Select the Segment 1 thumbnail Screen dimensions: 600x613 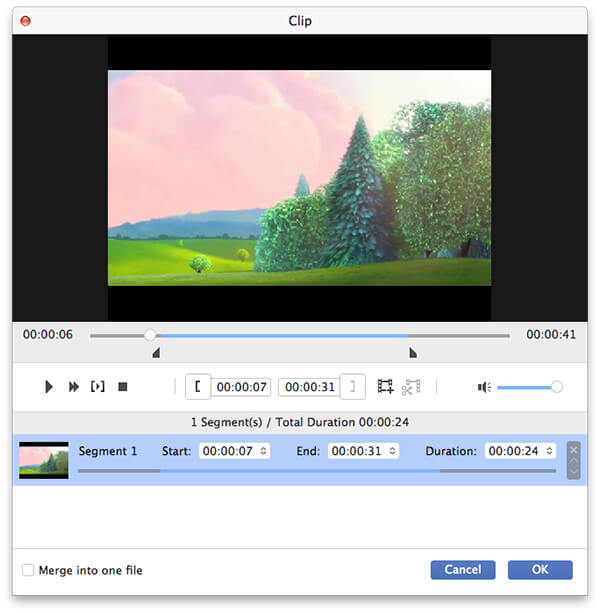[x=44, y=459]
